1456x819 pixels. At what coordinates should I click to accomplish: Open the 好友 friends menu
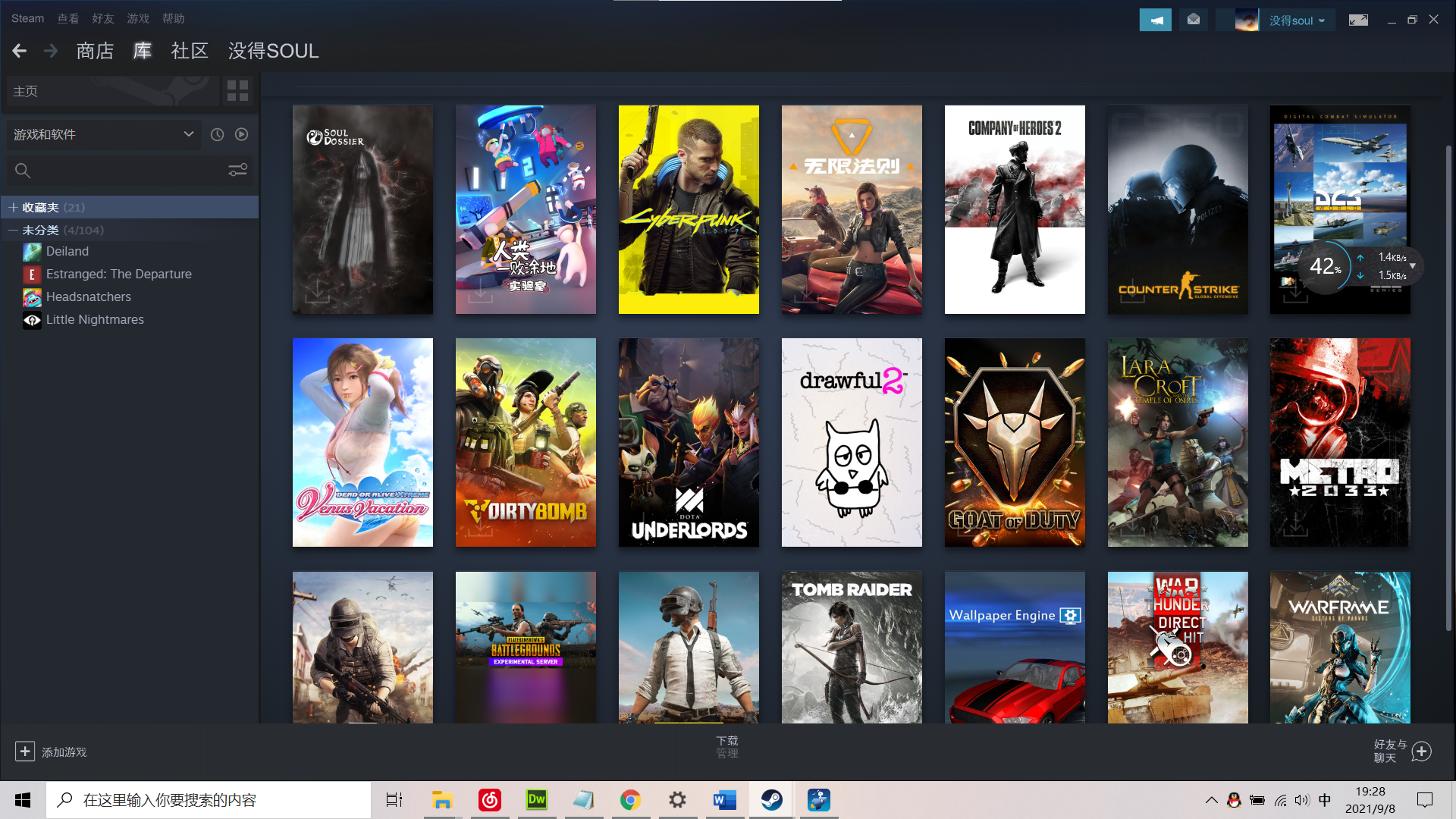102,18
